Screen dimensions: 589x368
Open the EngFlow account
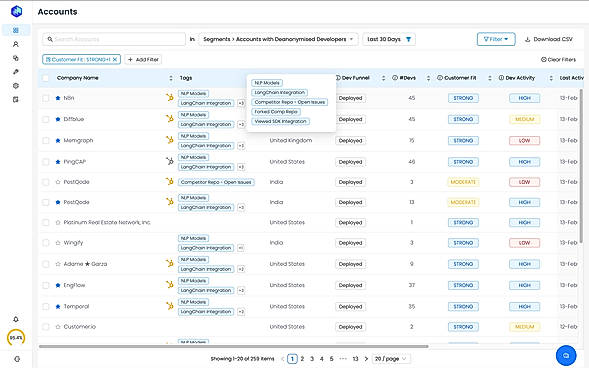(74, 285)
